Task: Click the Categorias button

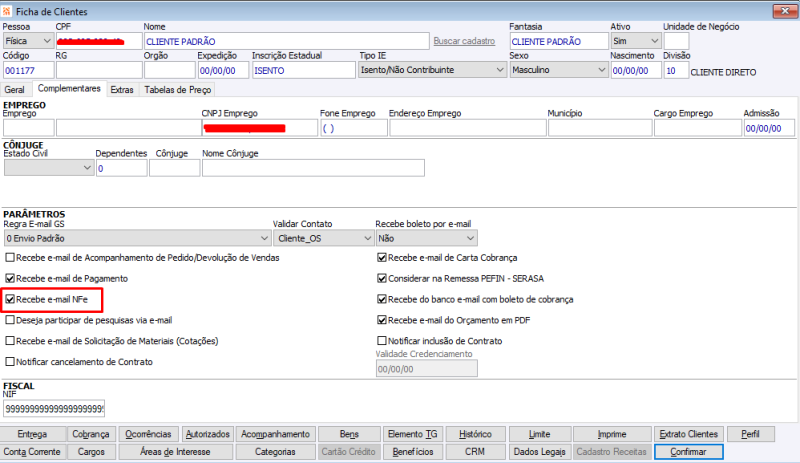Action: 276,452
